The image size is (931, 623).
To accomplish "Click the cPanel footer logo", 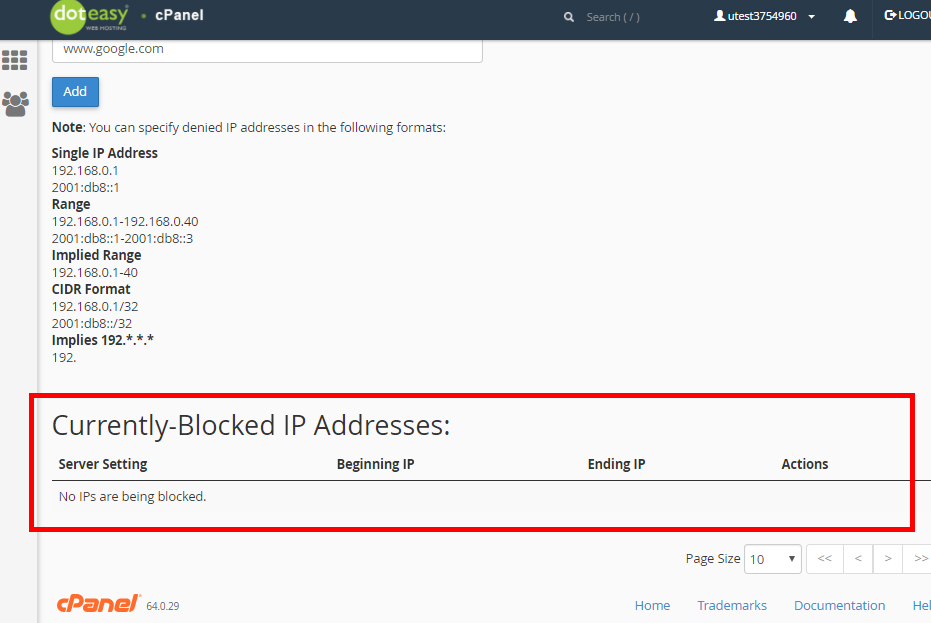I will [99, 603].
